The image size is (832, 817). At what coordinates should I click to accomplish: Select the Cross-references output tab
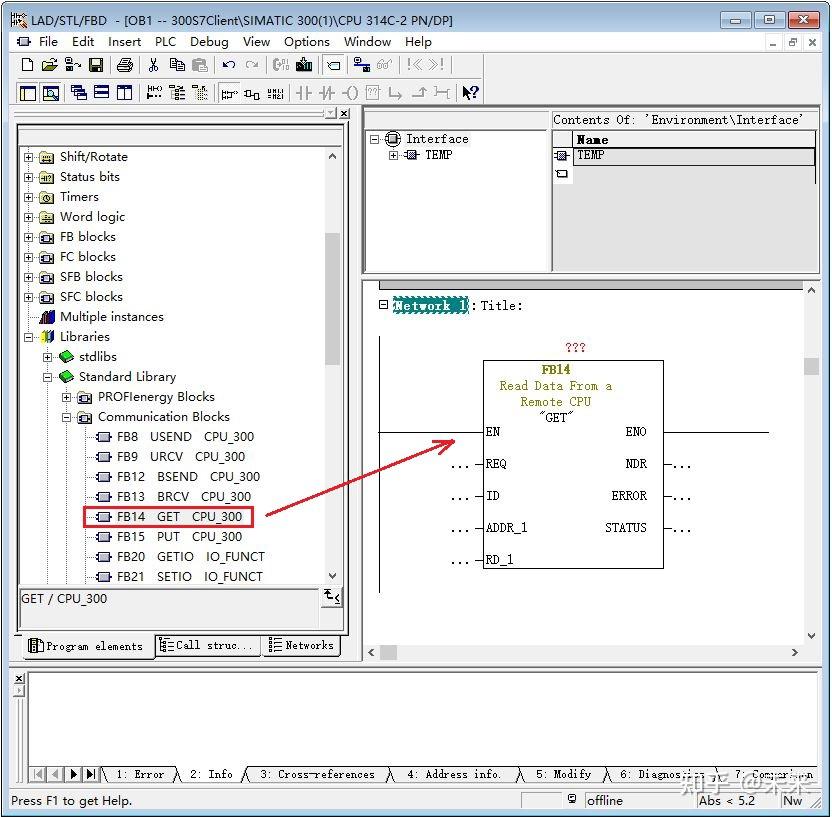pos(316,774)
